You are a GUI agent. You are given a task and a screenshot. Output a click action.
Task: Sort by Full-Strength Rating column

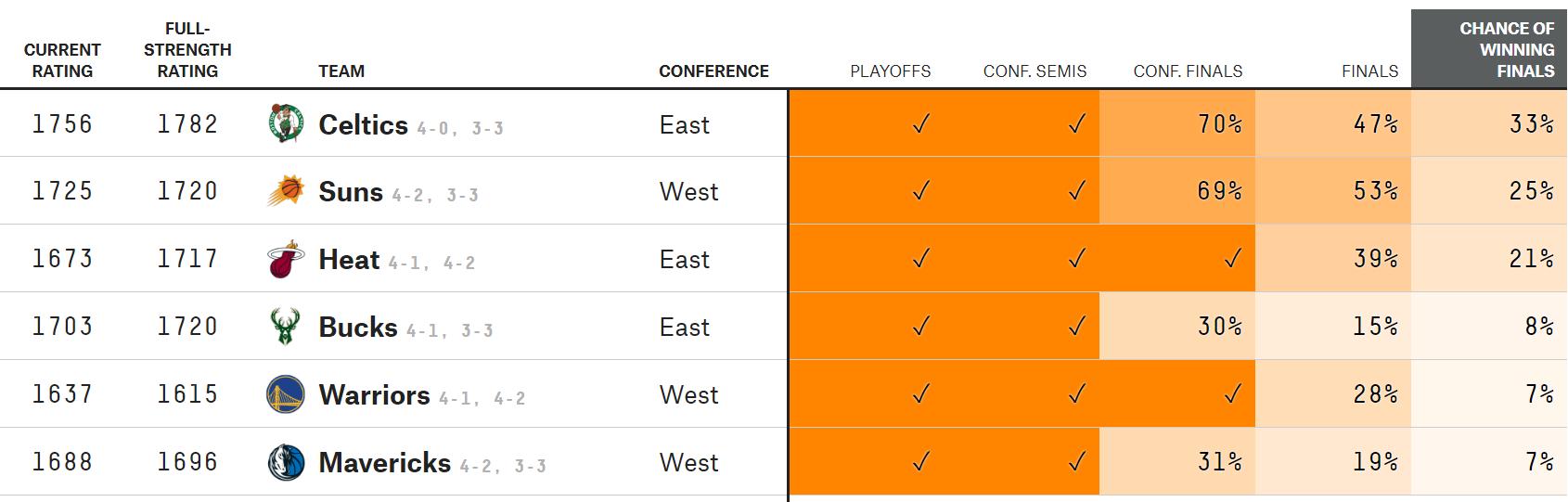point(187,50)
